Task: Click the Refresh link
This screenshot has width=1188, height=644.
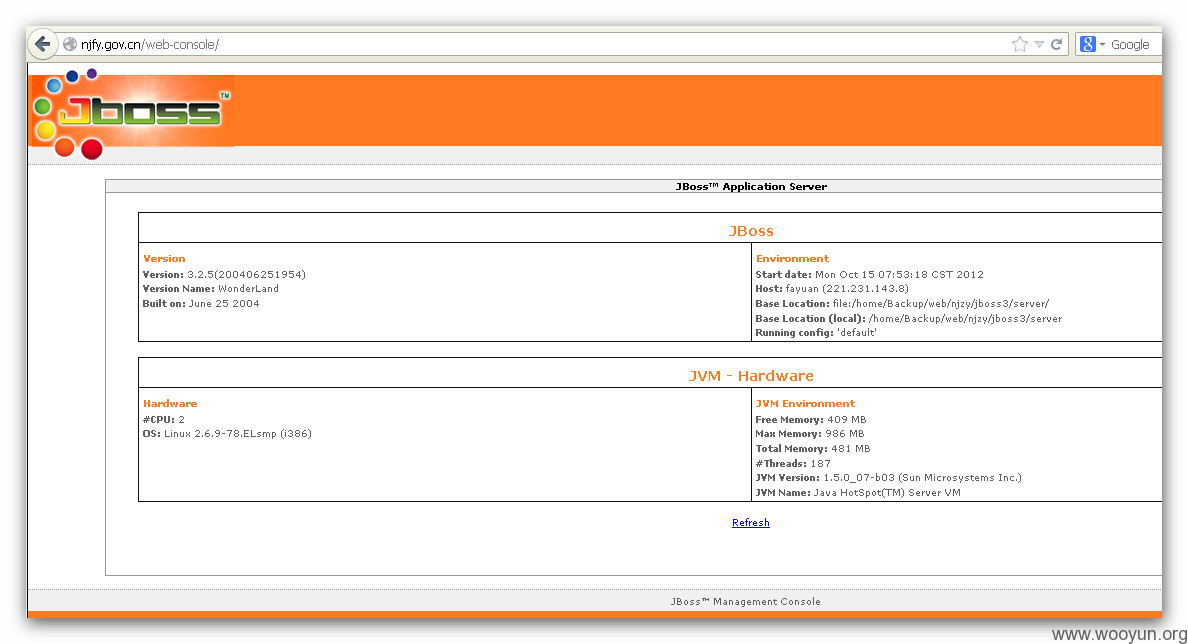Action: coord(751,523)
